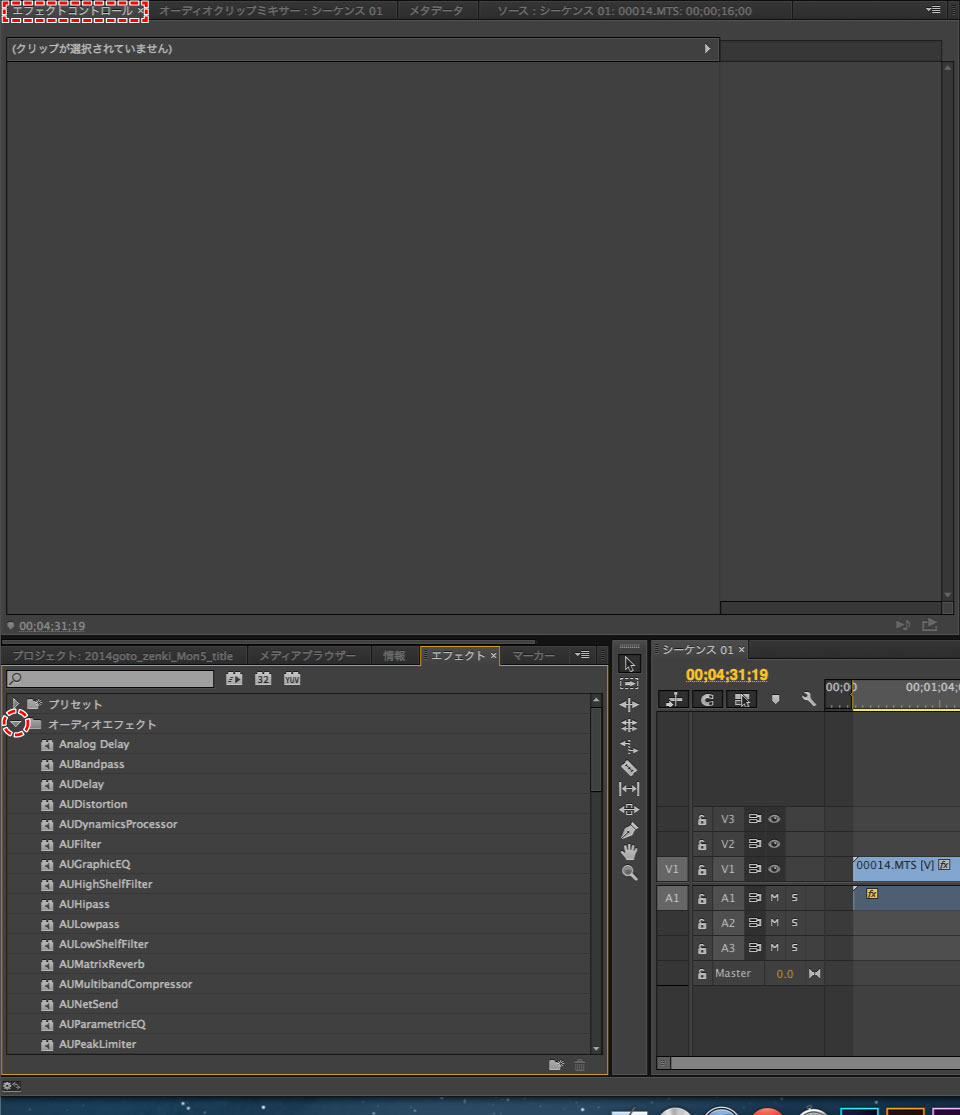Filter effects by YUV icon
The height and width of the screenshot is (1115, 960).
pyautogui.click(x=292, y=678)
